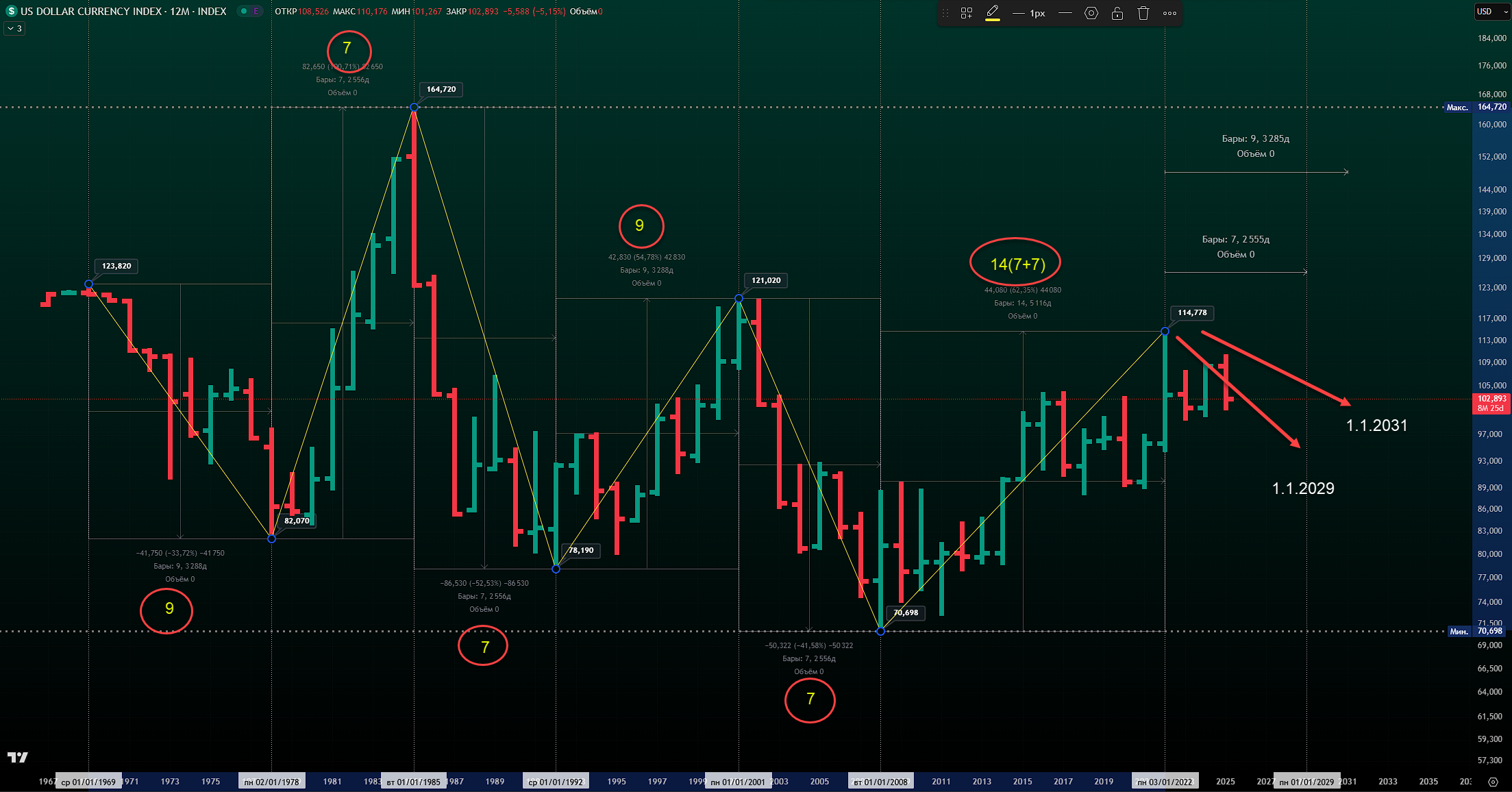Open drawing settings hexagon icon

pos(1091,13)
